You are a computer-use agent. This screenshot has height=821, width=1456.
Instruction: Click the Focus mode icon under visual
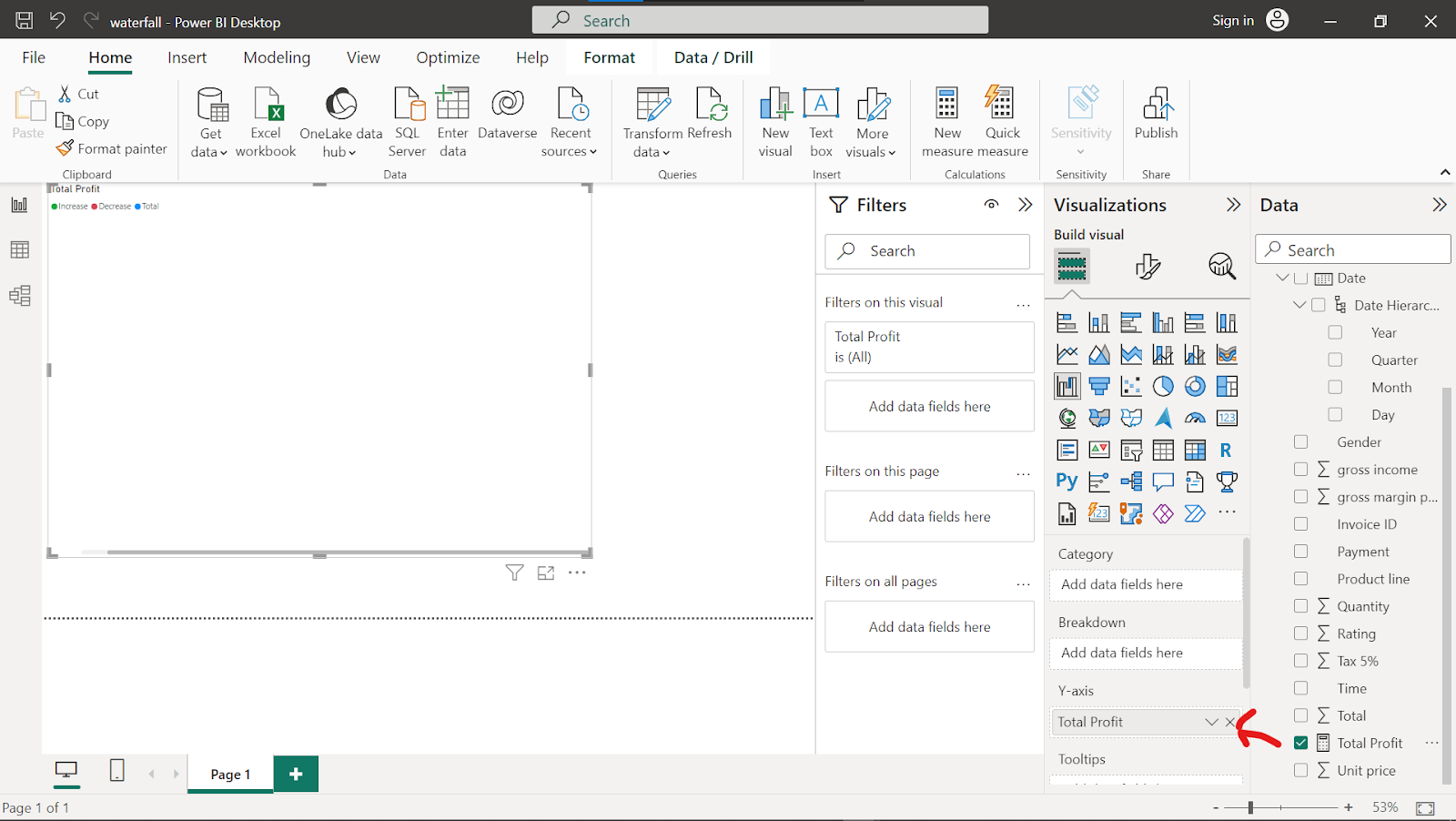(546, 573)
